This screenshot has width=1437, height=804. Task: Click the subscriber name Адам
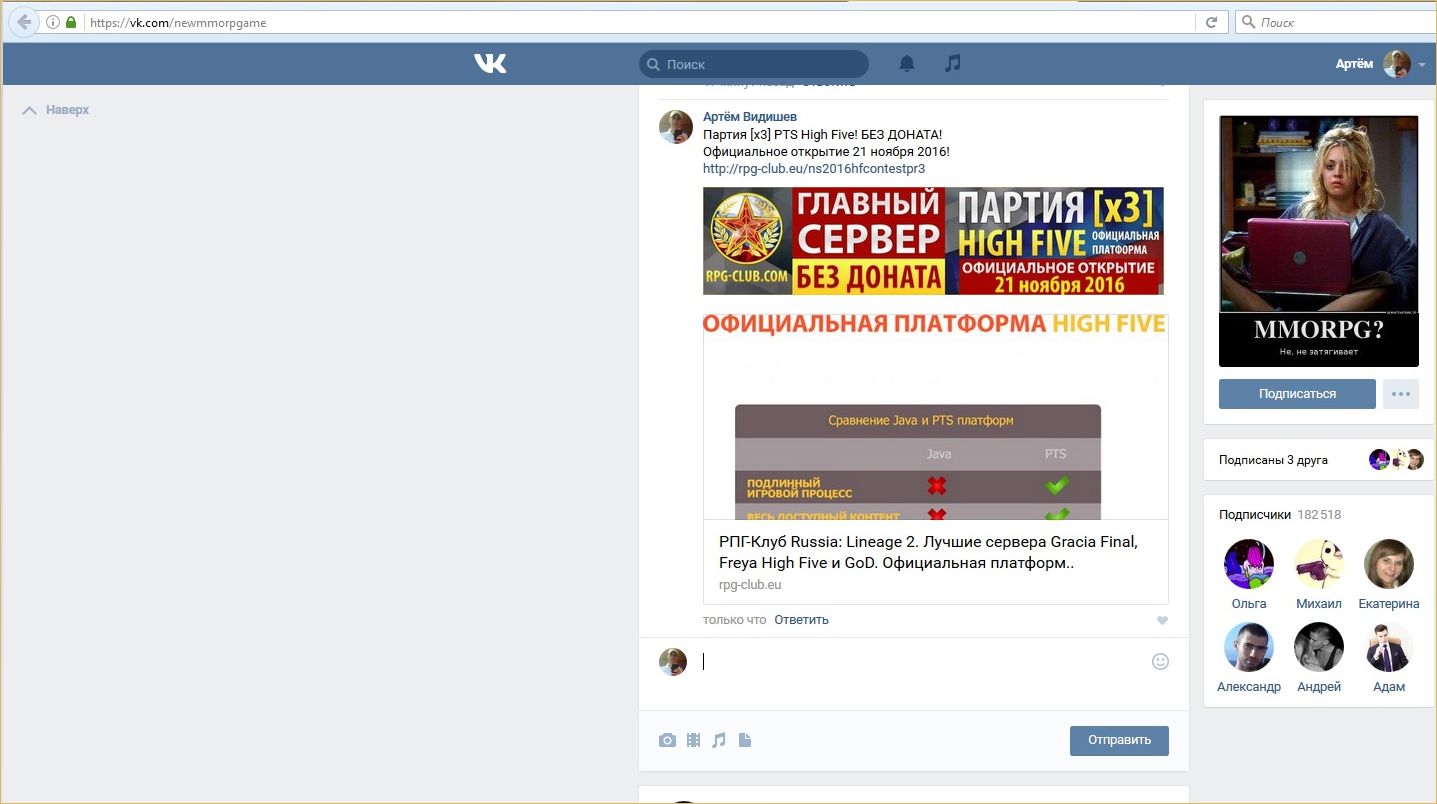[x=1389, y=687]
